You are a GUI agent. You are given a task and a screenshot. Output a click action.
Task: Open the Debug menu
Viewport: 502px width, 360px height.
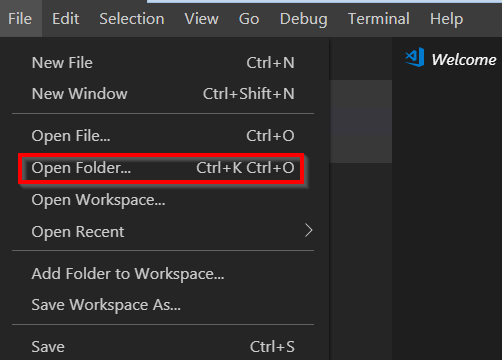303,19
